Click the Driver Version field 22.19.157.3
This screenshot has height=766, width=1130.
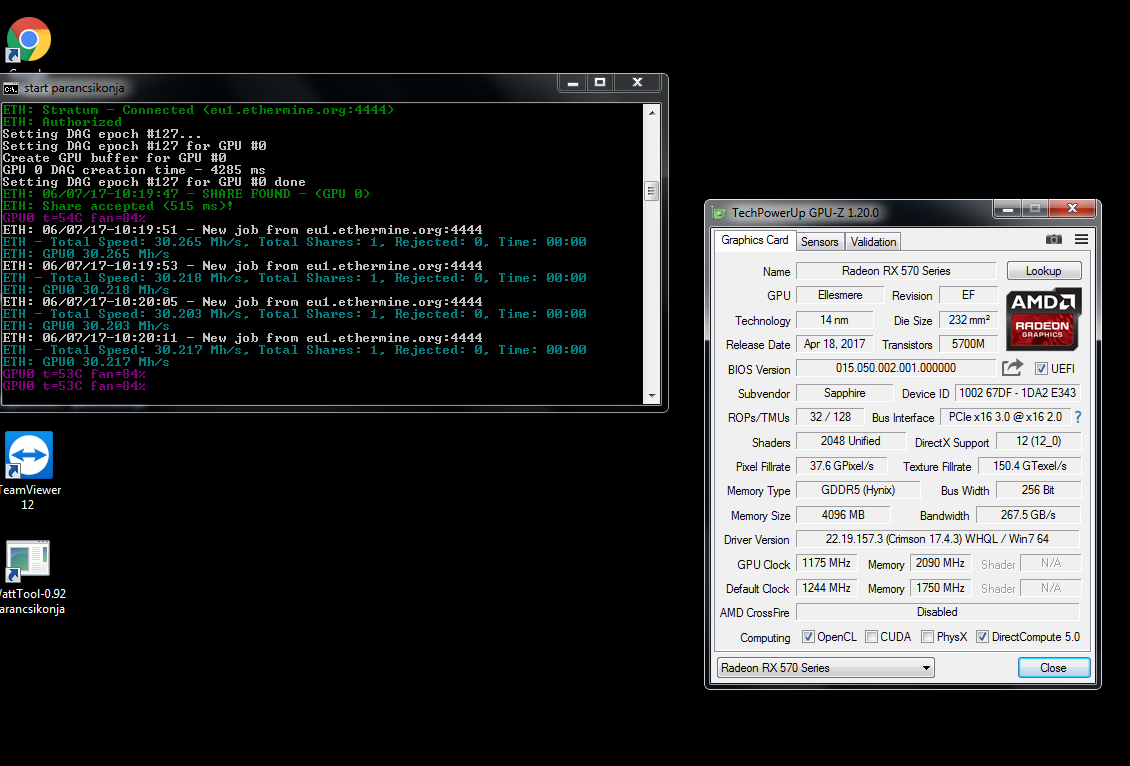click(x=937, y=539)
